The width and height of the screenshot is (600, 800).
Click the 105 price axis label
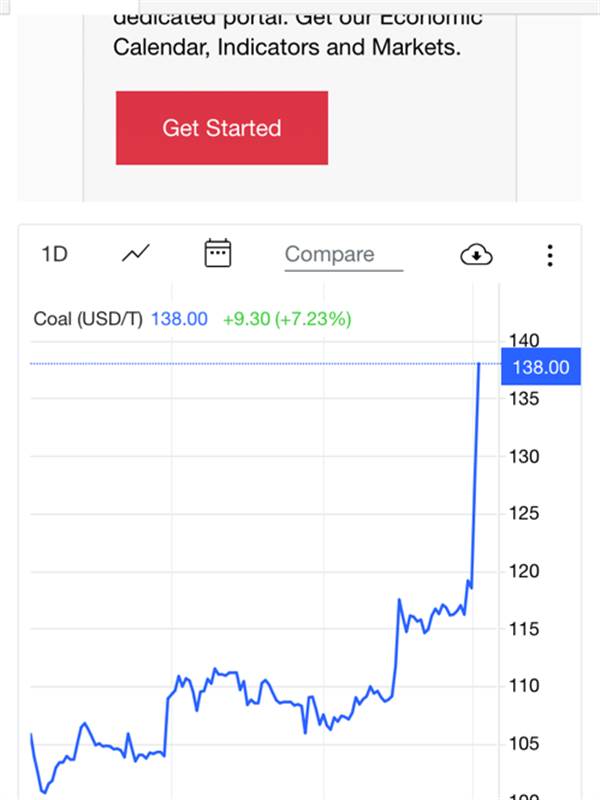[x=523, y=744]
